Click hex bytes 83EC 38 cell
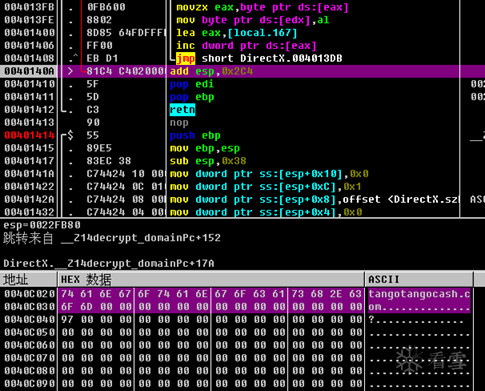The width and height of the screenshot is (485, 391). point(109,161)
